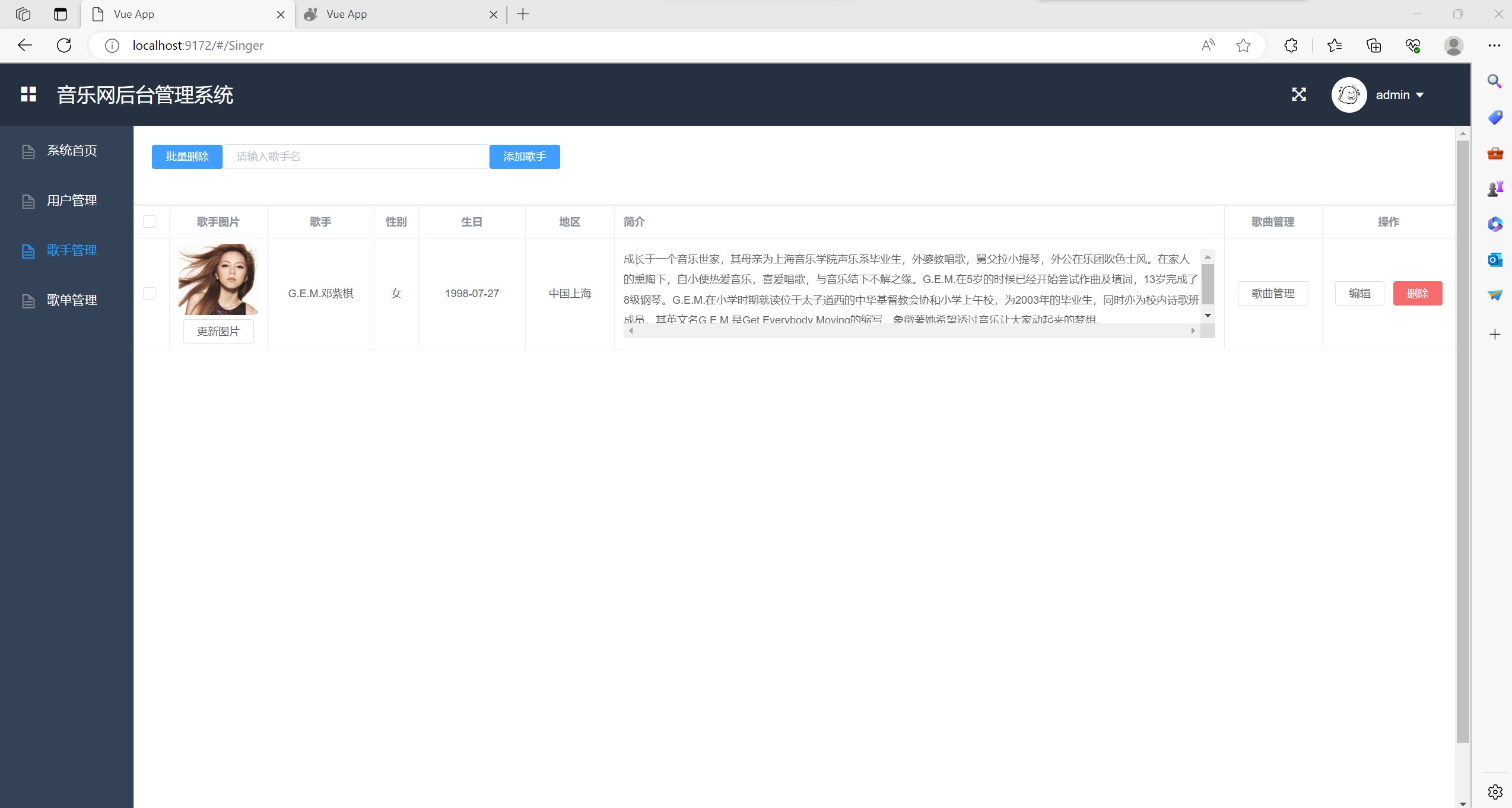Click the 添加歌手 button
1512x808 pixels.
525,157
